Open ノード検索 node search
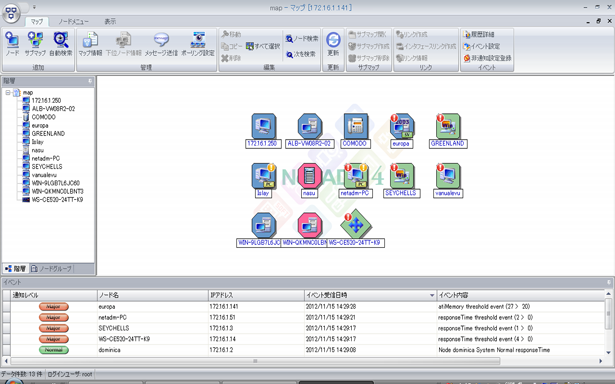The height and width of the screenshot is (384, 615). (302, 38)
